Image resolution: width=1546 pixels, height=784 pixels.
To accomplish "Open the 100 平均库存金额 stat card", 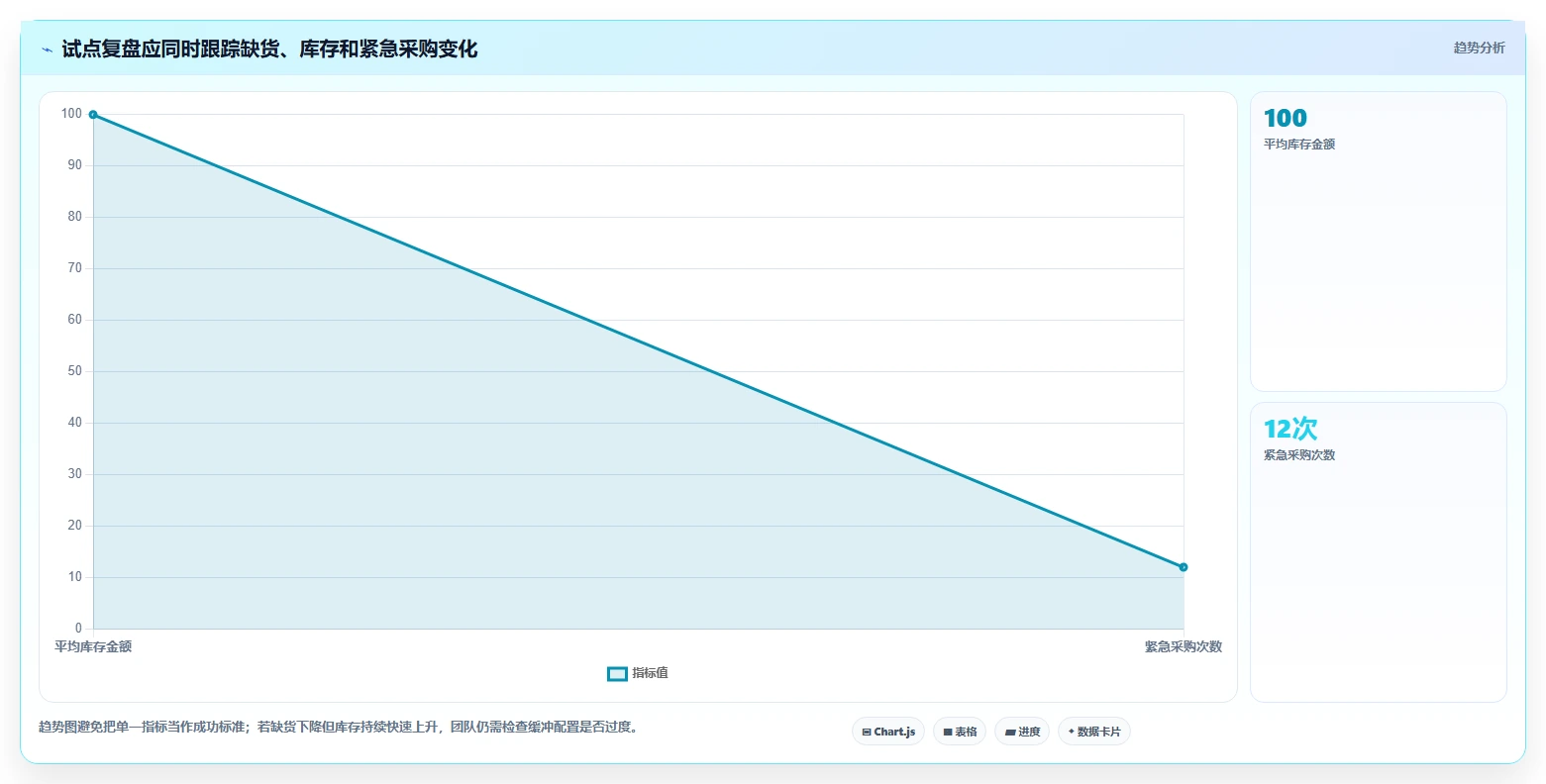I will 1378,242.
